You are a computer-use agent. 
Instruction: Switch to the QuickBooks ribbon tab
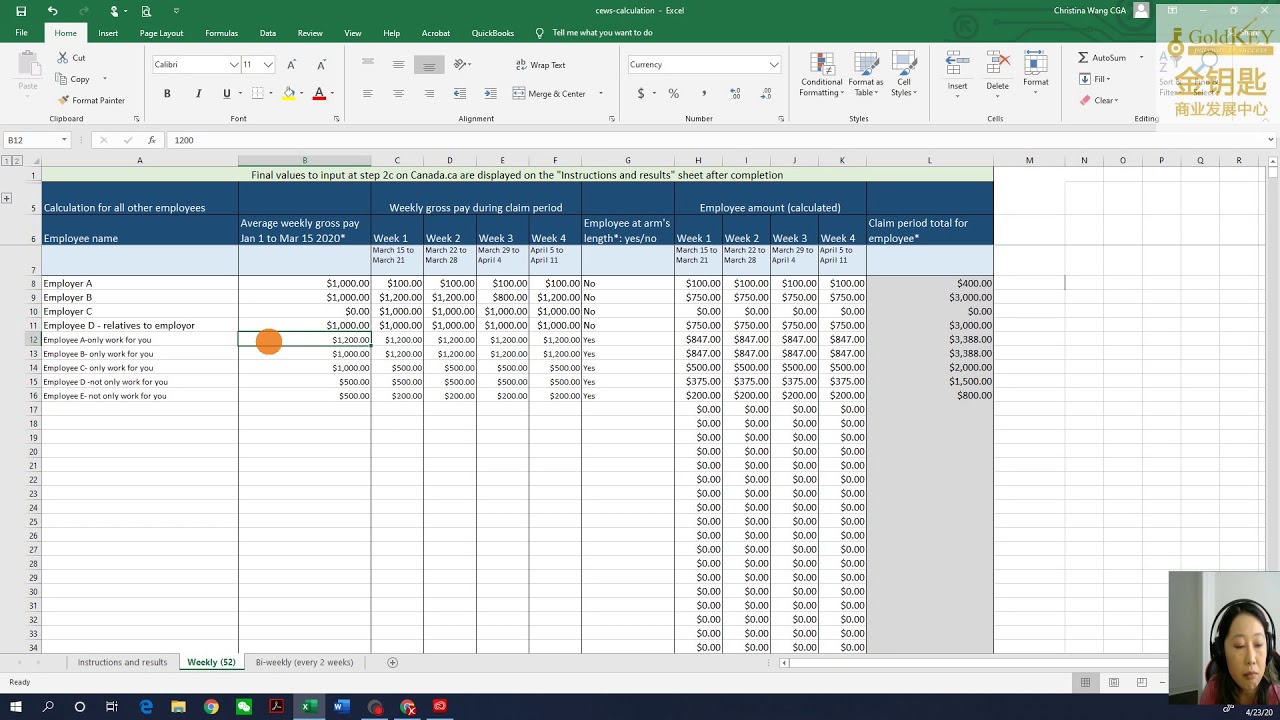tap(493, 33)
